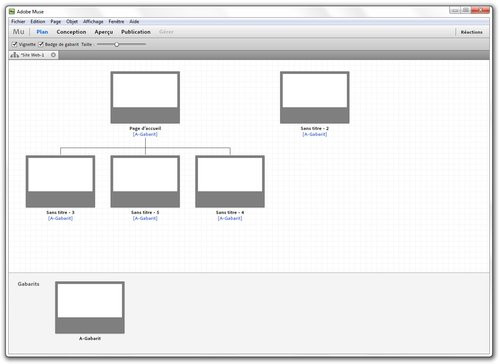
Task: Click the Réactions button
Action: pos(472,32)
